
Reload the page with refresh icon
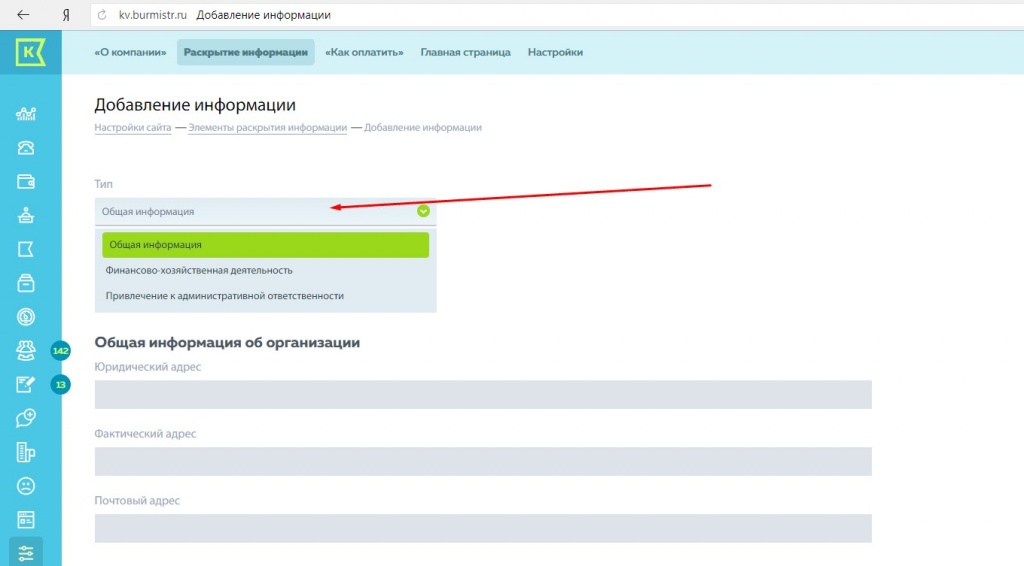point(102,15)
